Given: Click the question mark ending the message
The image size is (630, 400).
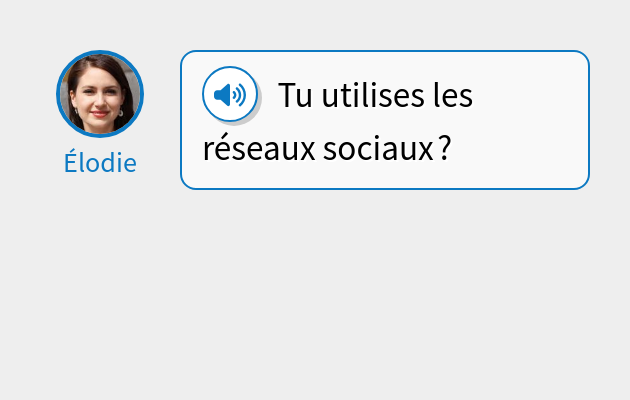Looking at the screenshot, I should coord(445,149).
